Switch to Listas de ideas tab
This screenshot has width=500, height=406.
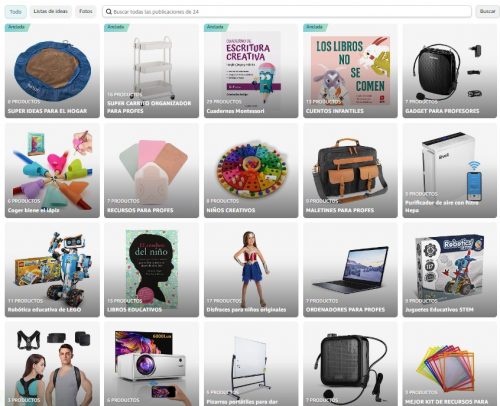[x=51, y=11]
